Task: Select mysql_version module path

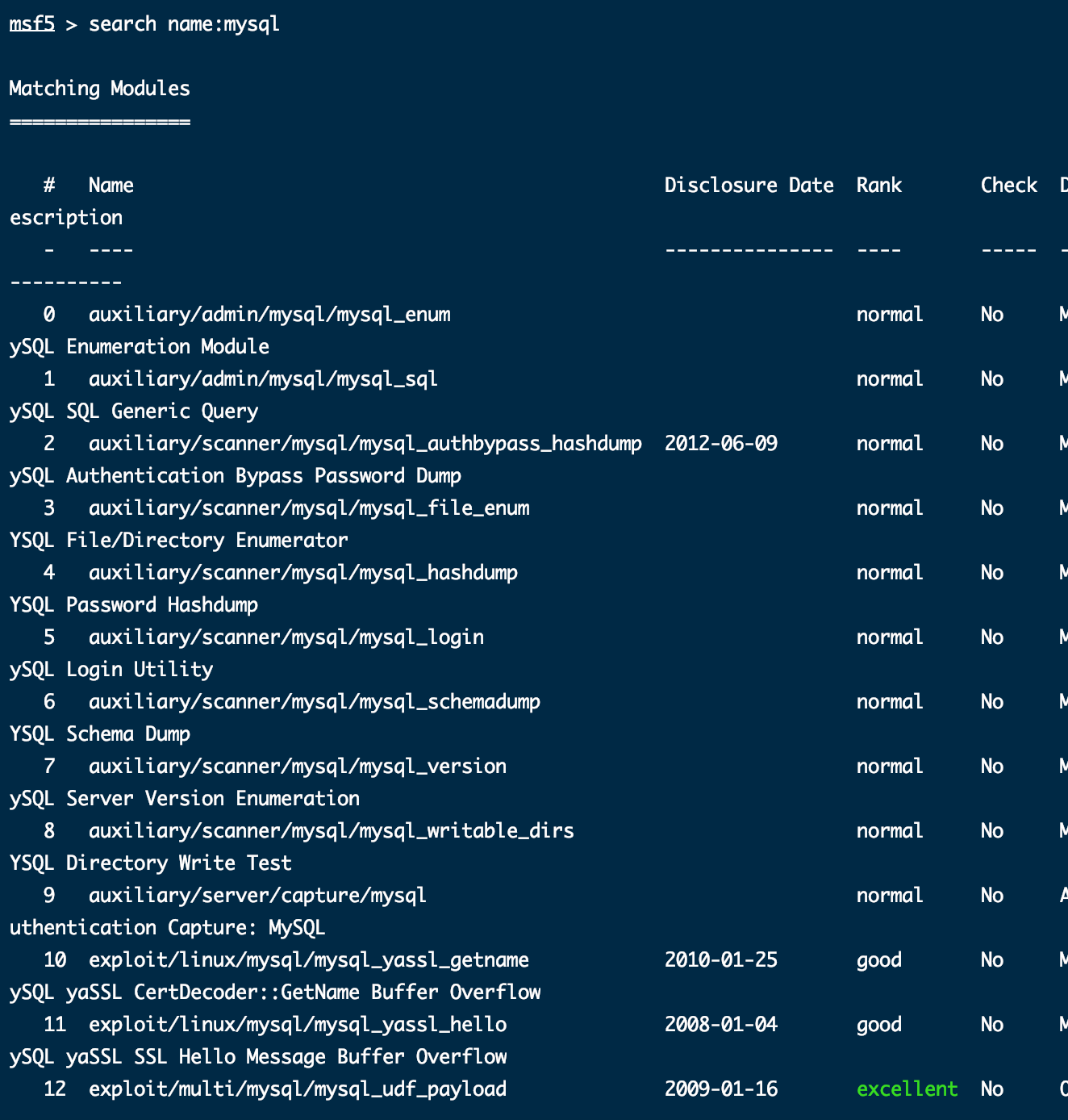Action: tap(298, 767)
